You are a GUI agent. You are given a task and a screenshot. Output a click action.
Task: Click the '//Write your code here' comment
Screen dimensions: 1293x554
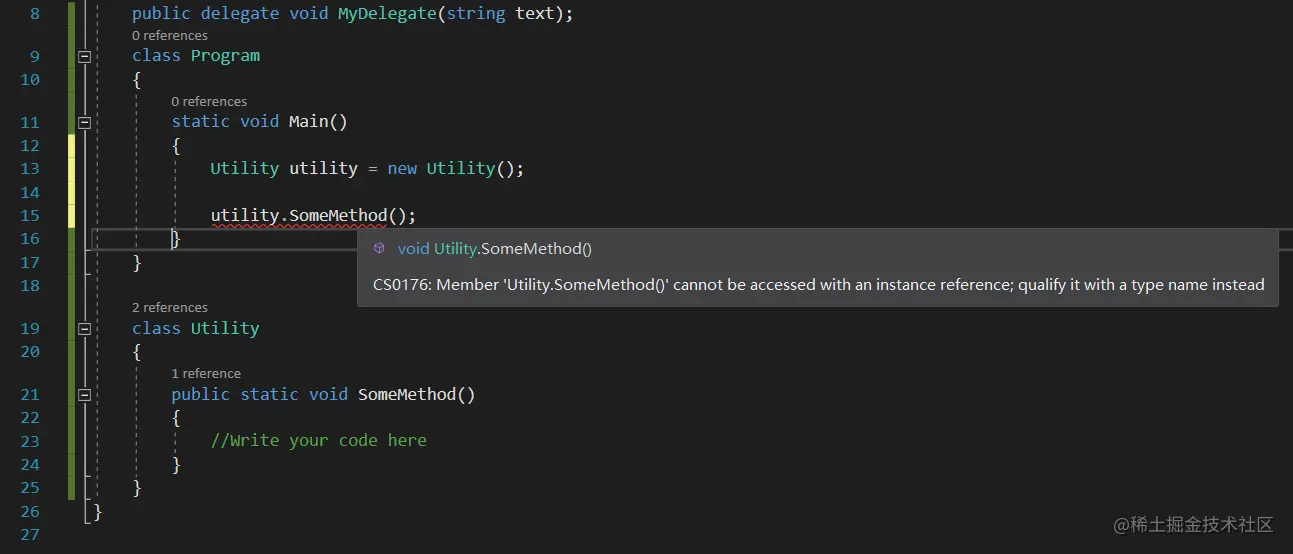click(x=319, y=440)
